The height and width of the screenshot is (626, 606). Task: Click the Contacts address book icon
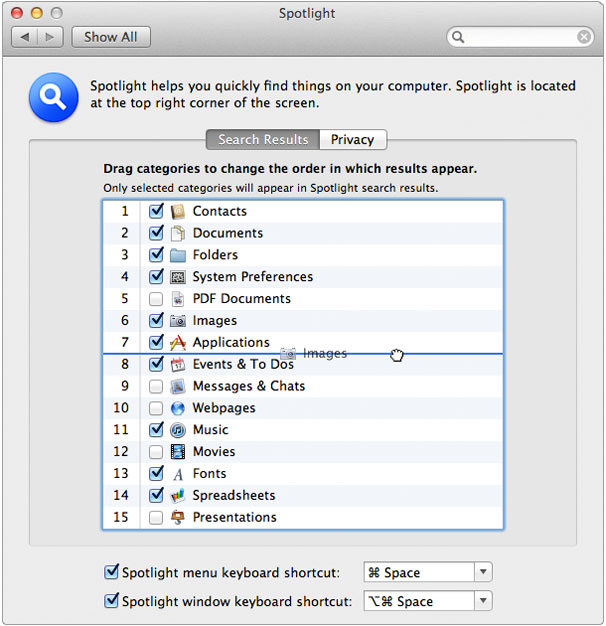pos(178,211)
